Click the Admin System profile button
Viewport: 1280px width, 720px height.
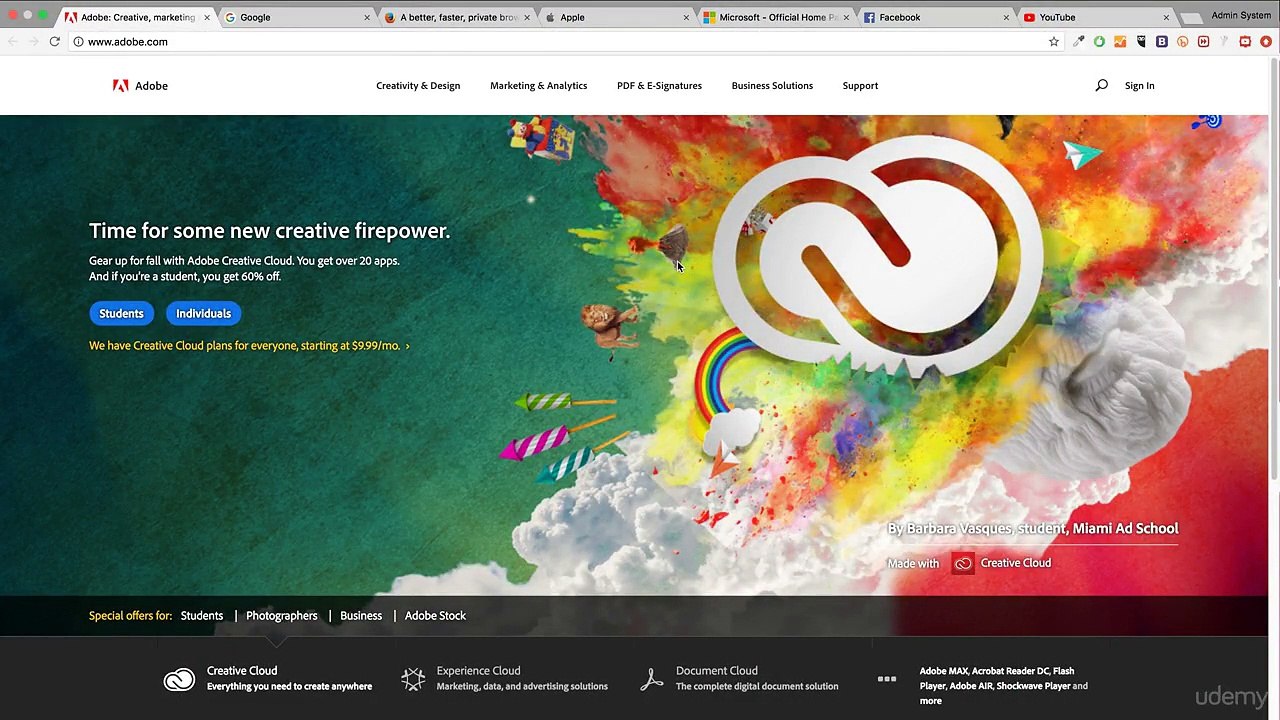point(1241,16)
